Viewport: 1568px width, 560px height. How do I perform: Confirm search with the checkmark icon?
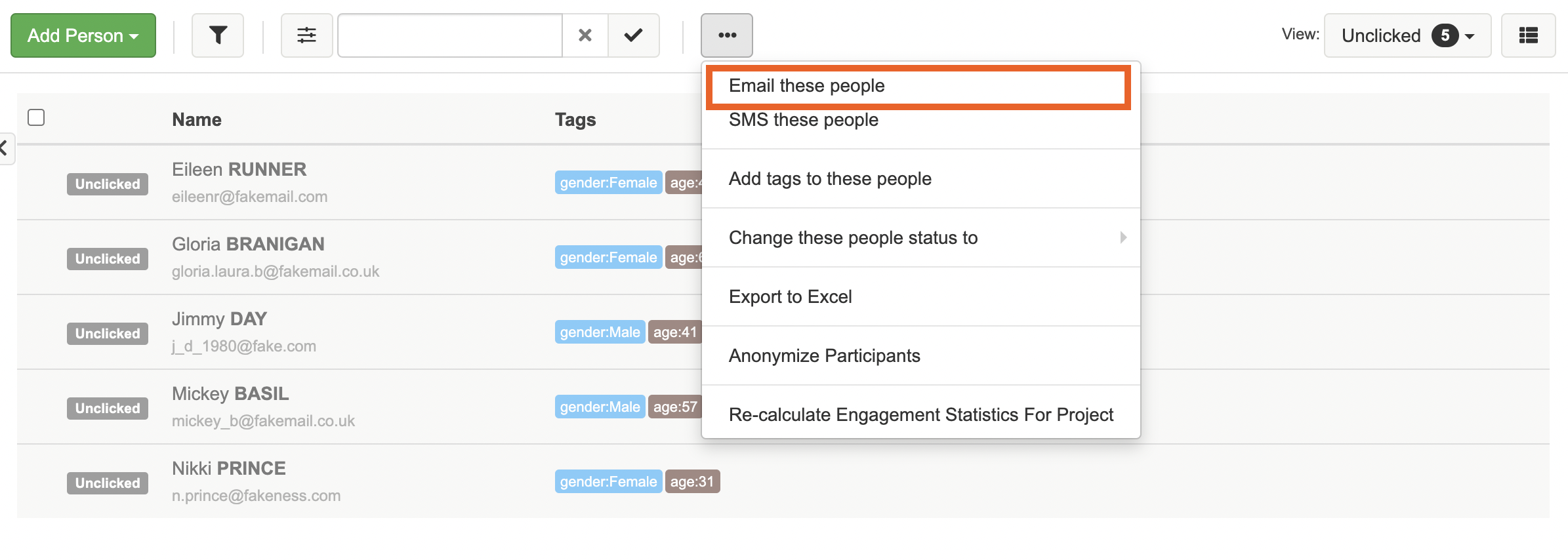coord(633,35)
